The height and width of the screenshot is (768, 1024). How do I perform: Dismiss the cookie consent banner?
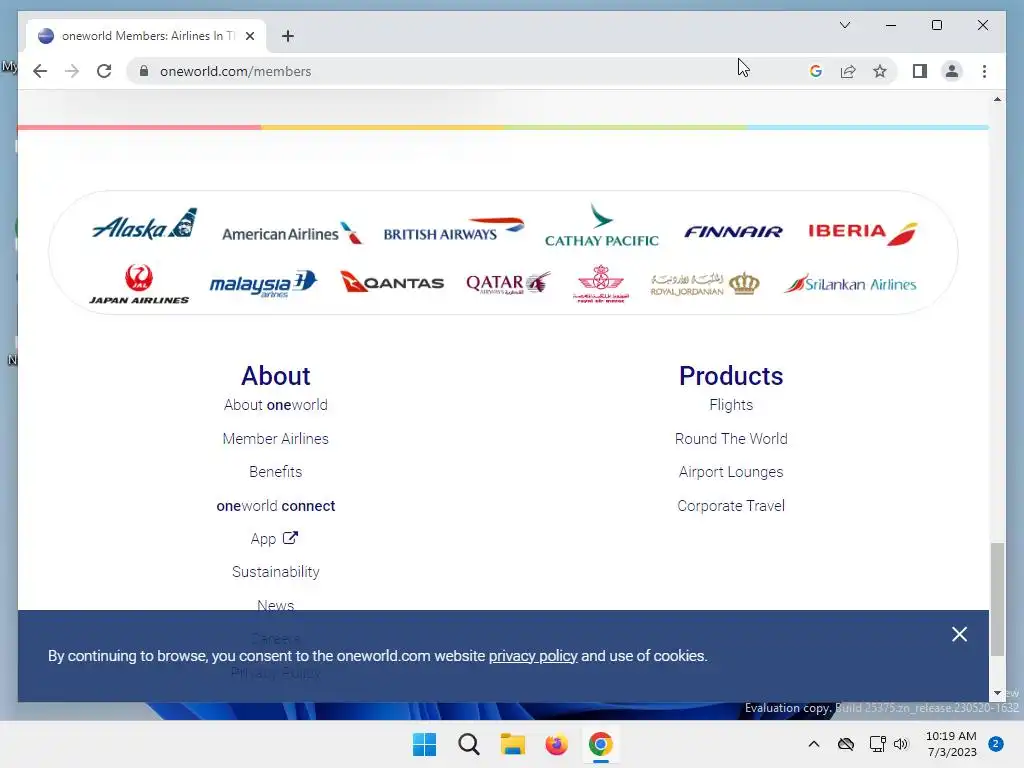point(959,634)
